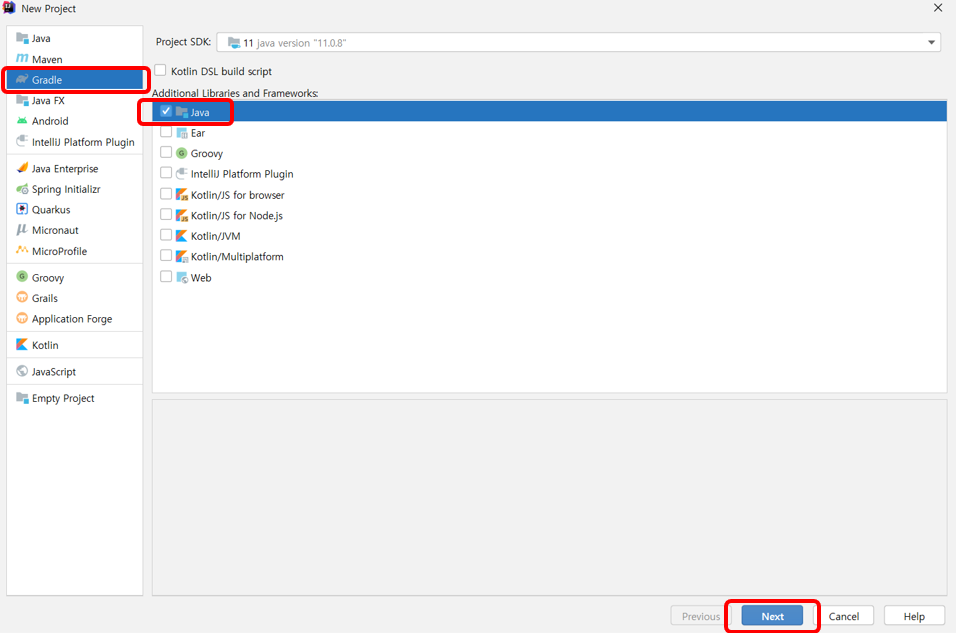Click the Groovy framework icon in libraries list
This screenshot has width=956, height=633.
tap(182, 153)
